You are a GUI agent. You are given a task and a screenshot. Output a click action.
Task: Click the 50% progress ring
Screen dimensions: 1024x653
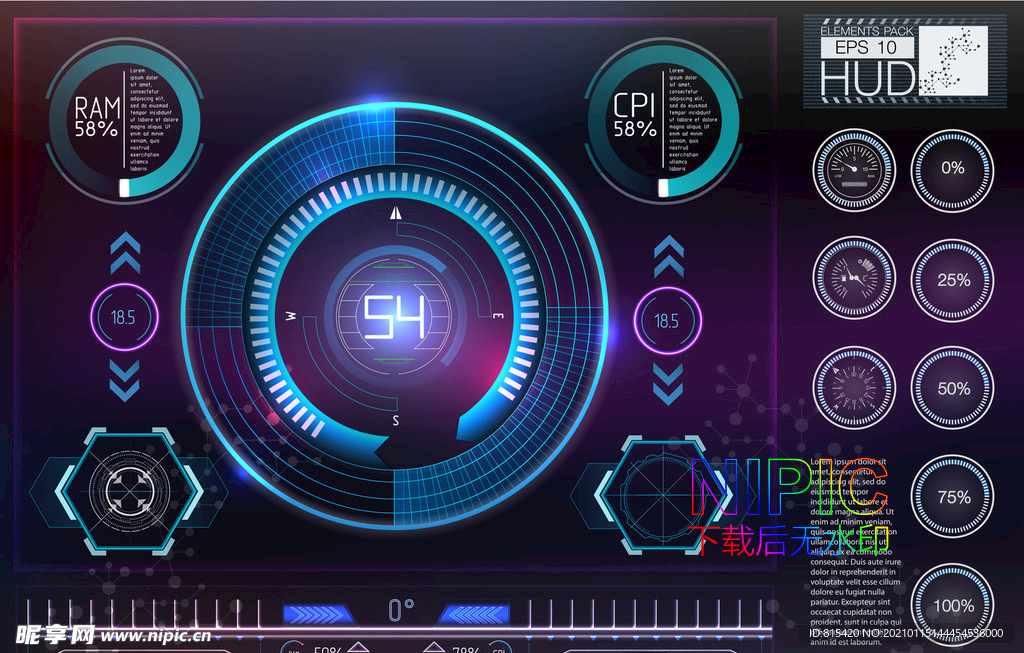tap(952, 388)
